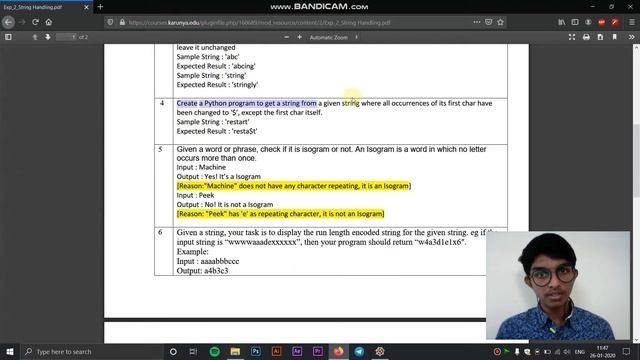Go back to the previous page

(x=9, y=22)
